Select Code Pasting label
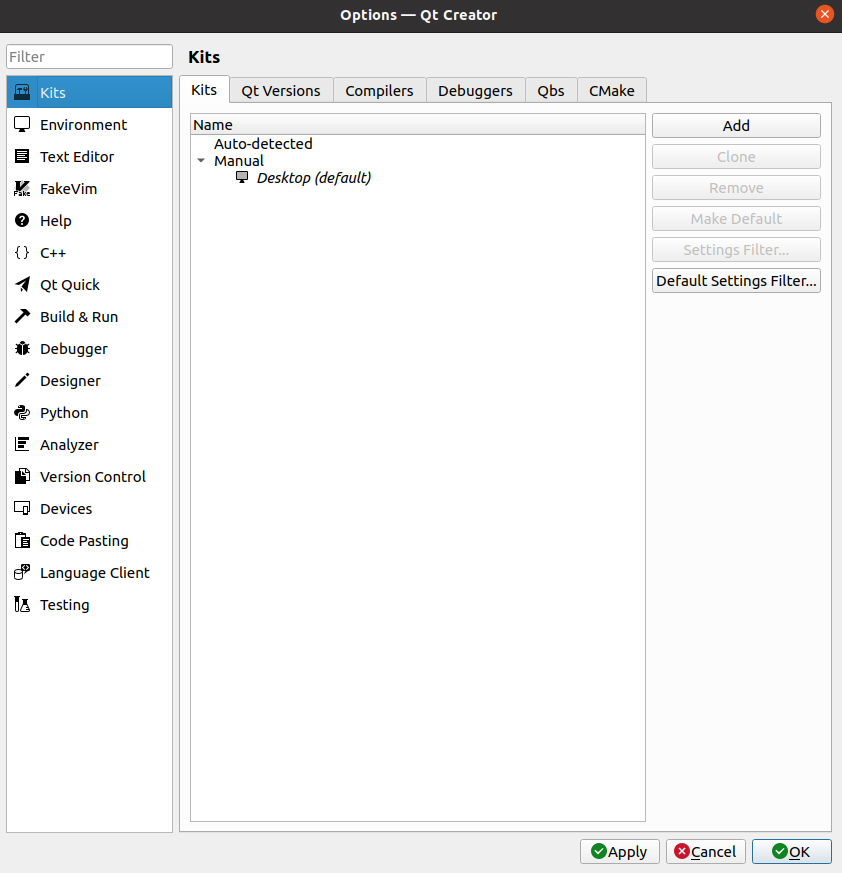The height and width of the screenshot is (873, 842). click(x=84, y=541)
